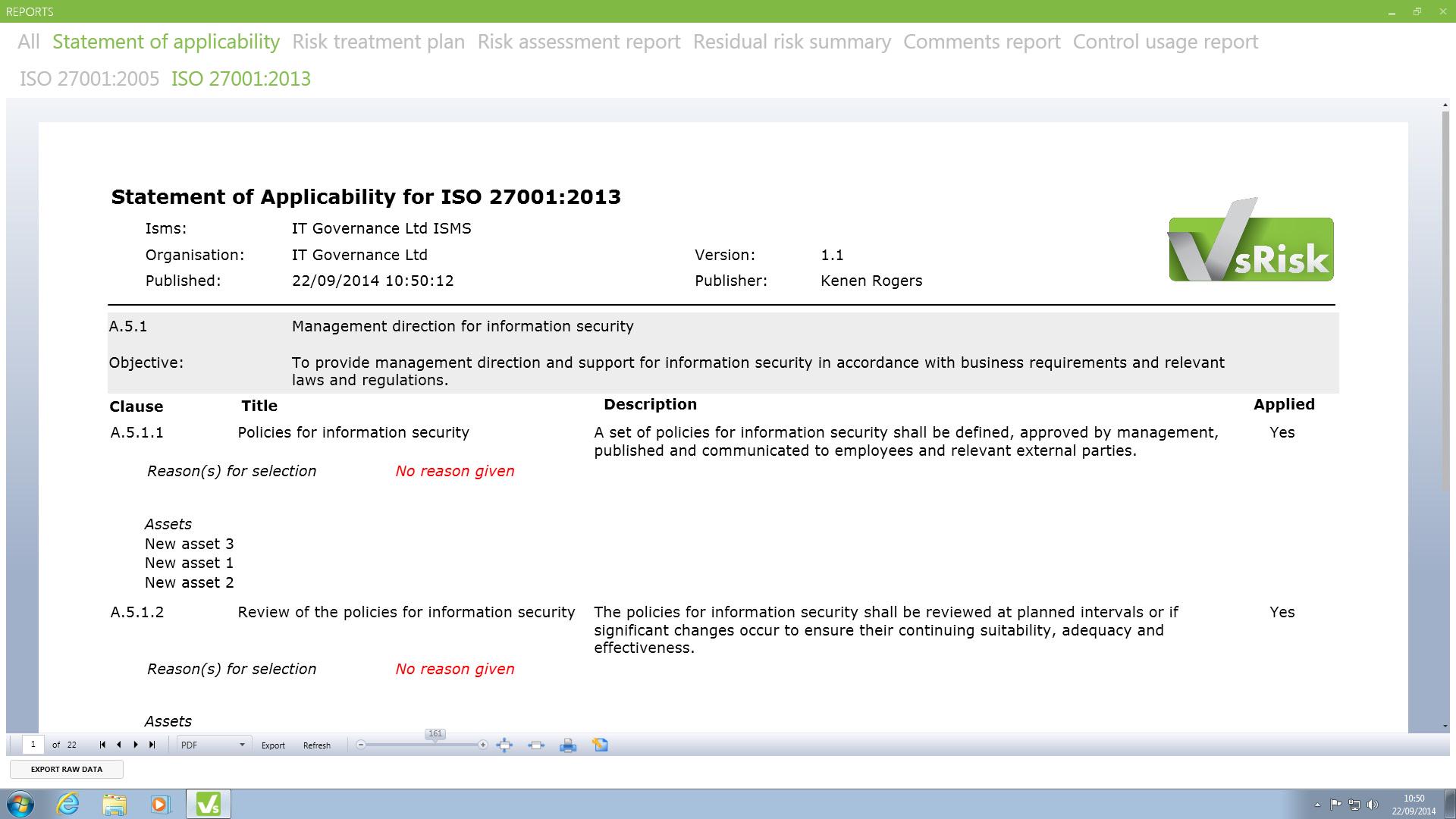1456x819 pixels.
Task: Open the Residual risk summary tab
Action: pos(792,42)
